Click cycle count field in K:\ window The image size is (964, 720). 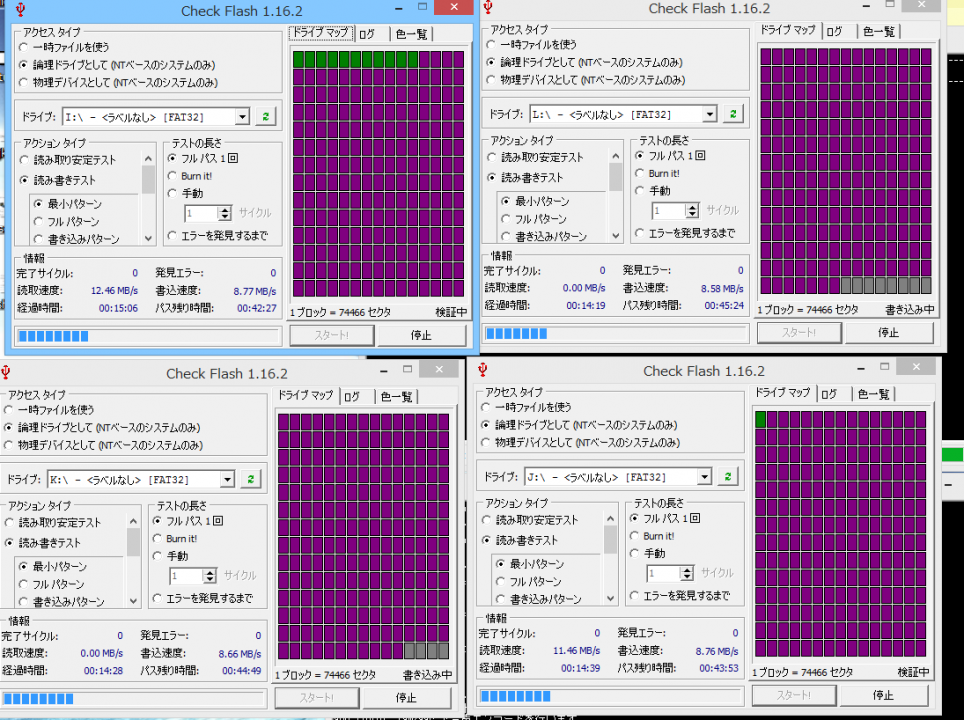pos(186,576)
